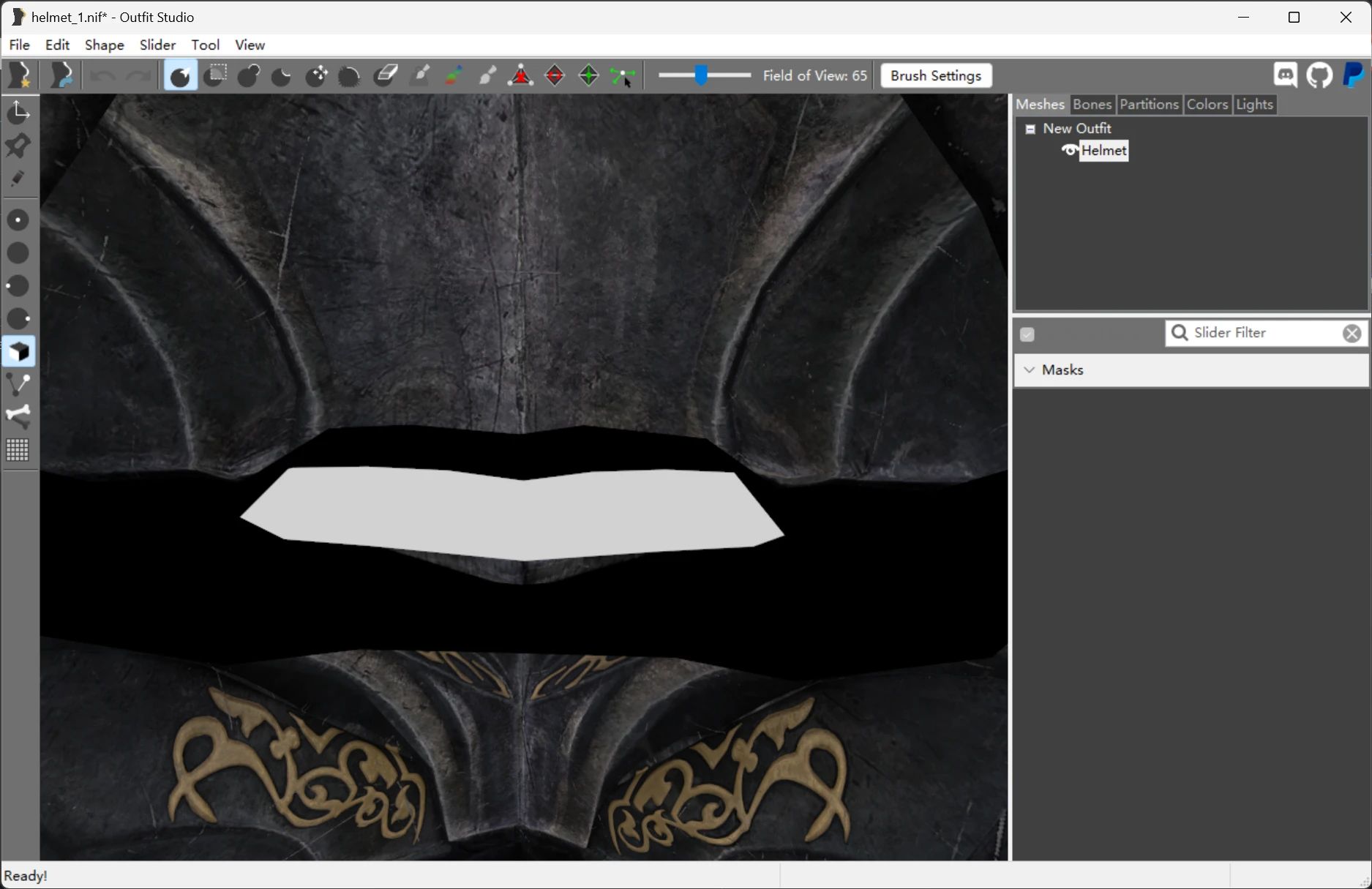Open the project's GitHub page icon
Viewport: 1372px width, 889px height.
click(1319, 75)
